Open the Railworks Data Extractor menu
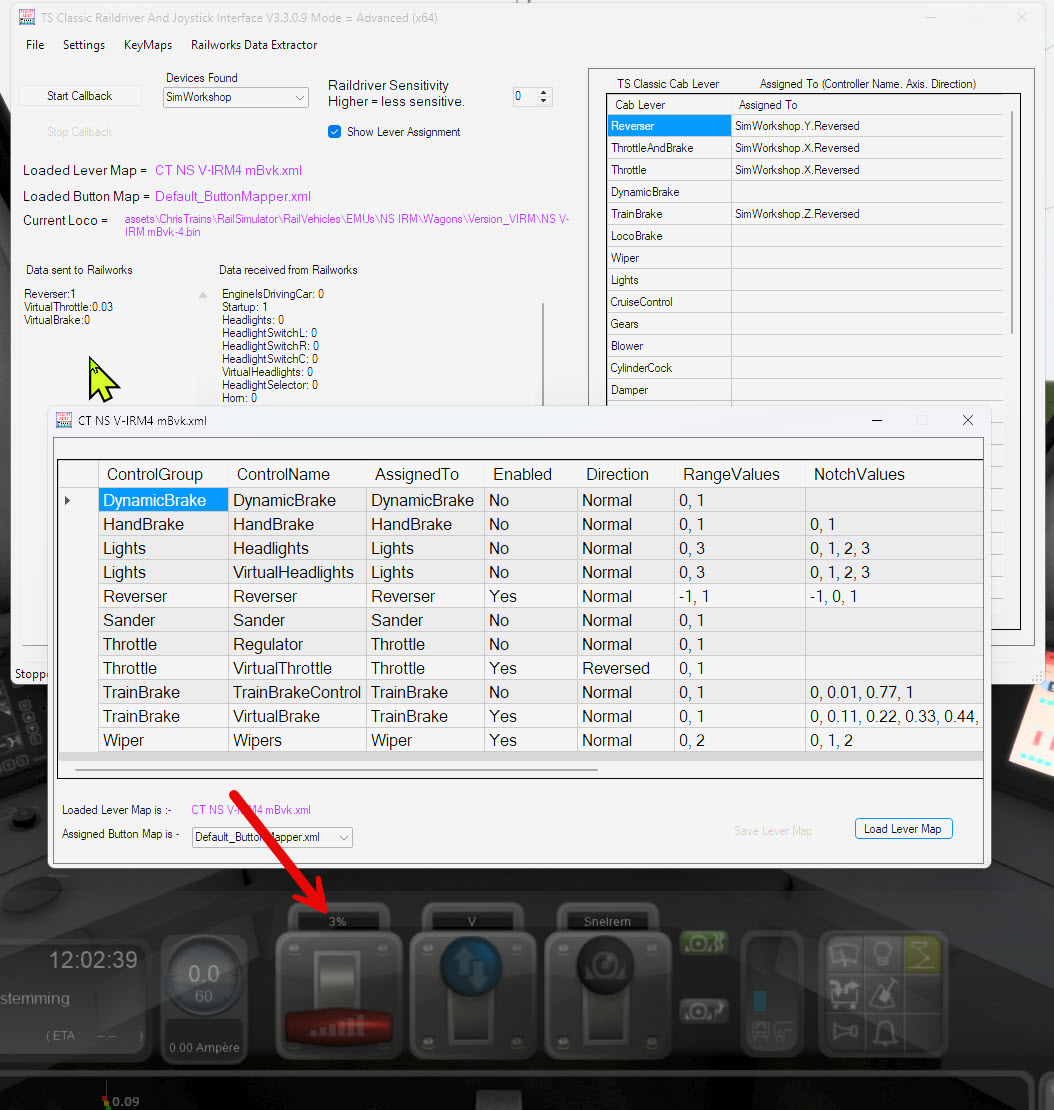 click(x=254, y=45)
